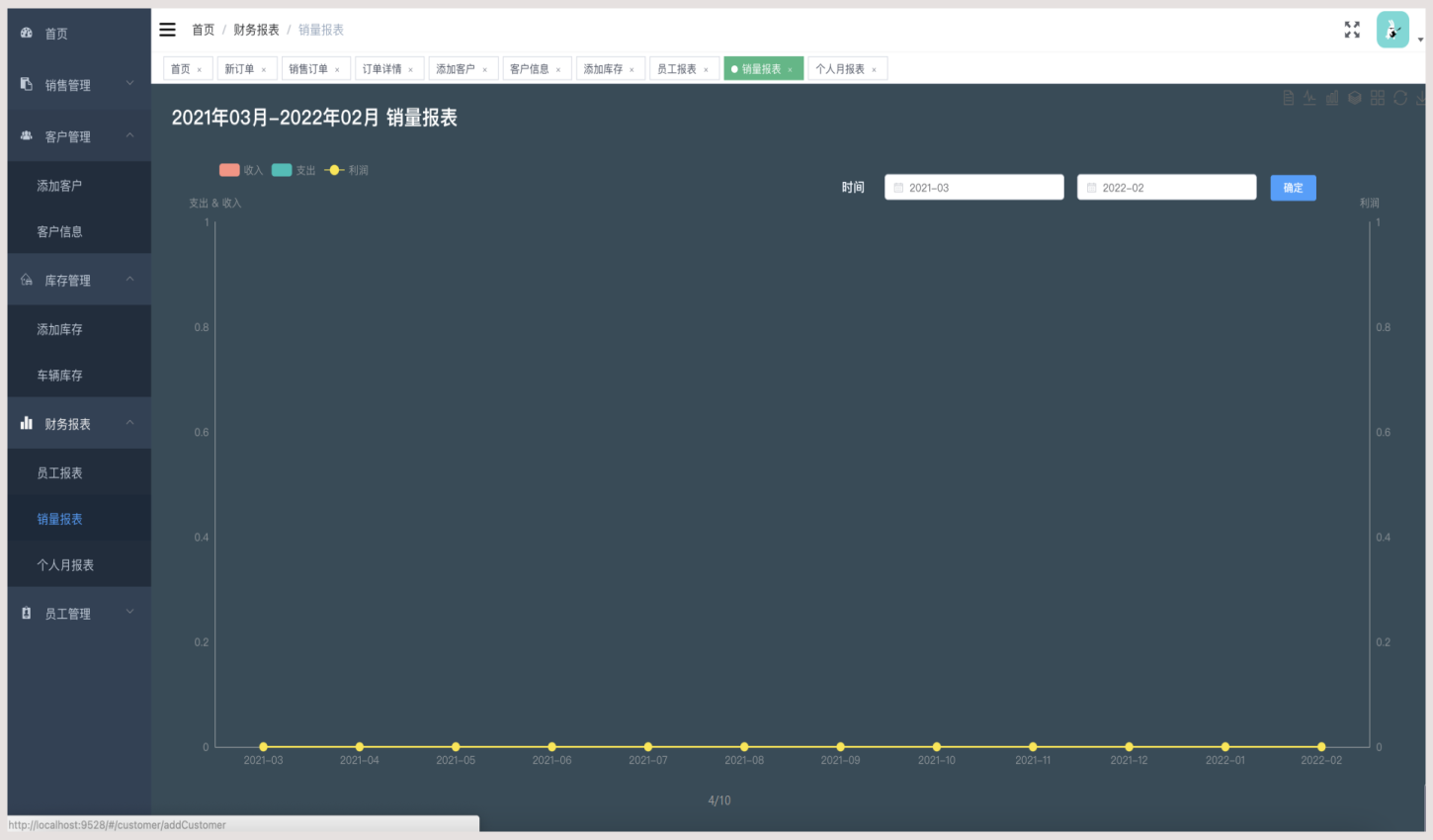Open 个人月报表 in sidebar
This screenshot has height=840, width=1433.
pos(79,565)
